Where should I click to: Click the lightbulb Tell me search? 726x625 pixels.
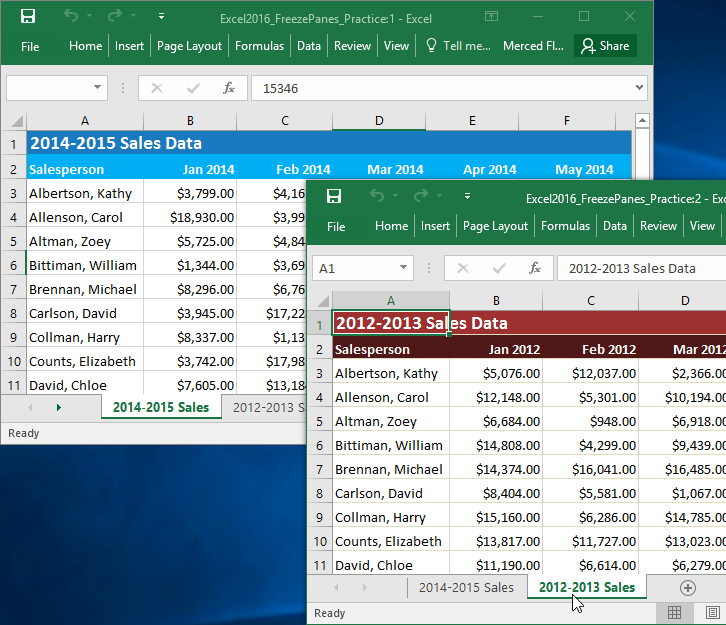[432, 46]
